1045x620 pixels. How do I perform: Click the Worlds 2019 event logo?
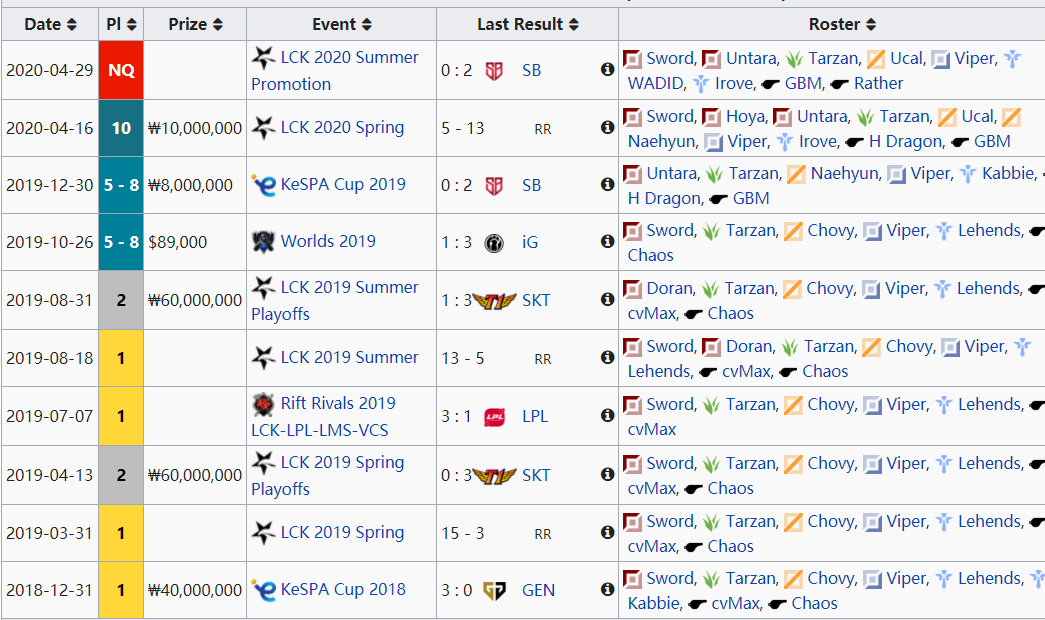point(263,241)
